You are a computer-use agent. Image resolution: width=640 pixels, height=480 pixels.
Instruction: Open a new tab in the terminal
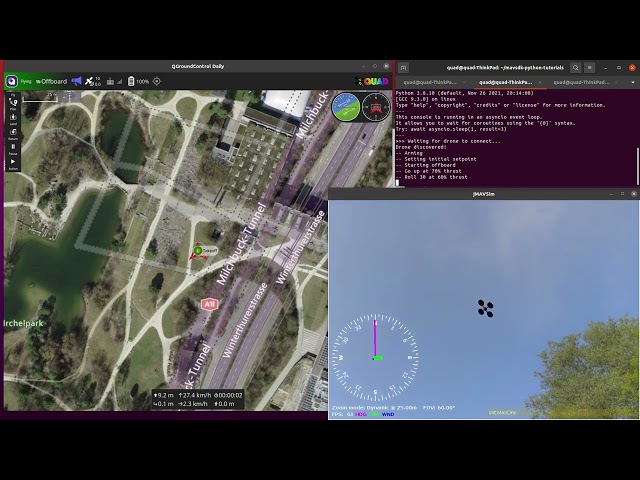(403, 67)
